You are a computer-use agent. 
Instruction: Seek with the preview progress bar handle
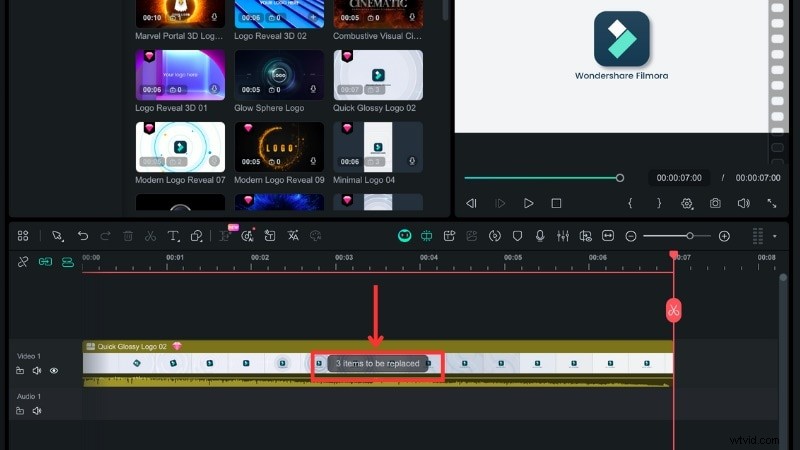pyautogui.click(x=619, y=178)
